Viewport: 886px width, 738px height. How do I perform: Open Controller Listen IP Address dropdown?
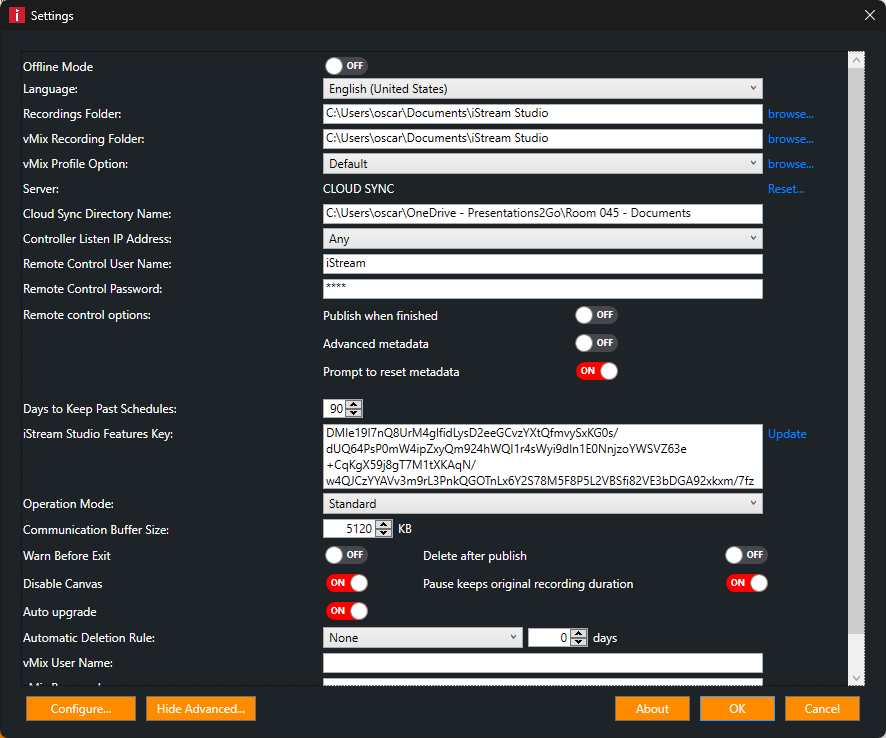(x=542, y=238)
